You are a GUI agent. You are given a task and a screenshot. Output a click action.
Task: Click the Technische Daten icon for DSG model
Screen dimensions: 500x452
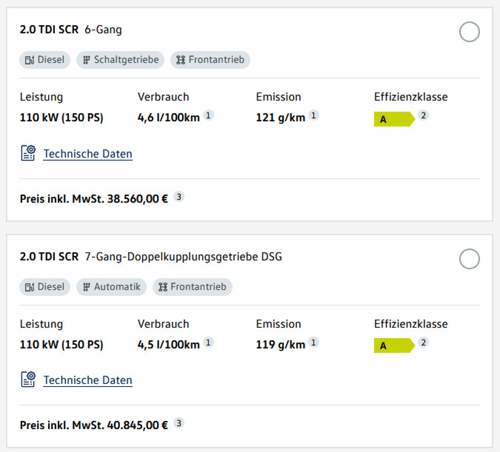pos(28,379)
